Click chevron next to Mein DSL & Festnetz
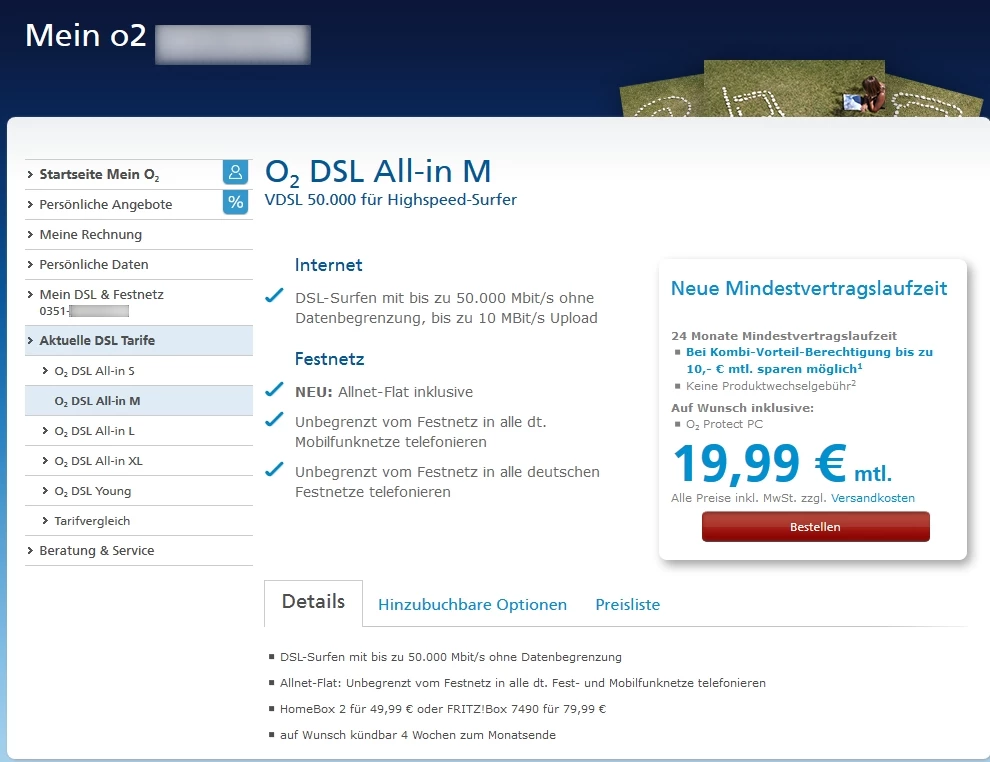 click(30, 294)
